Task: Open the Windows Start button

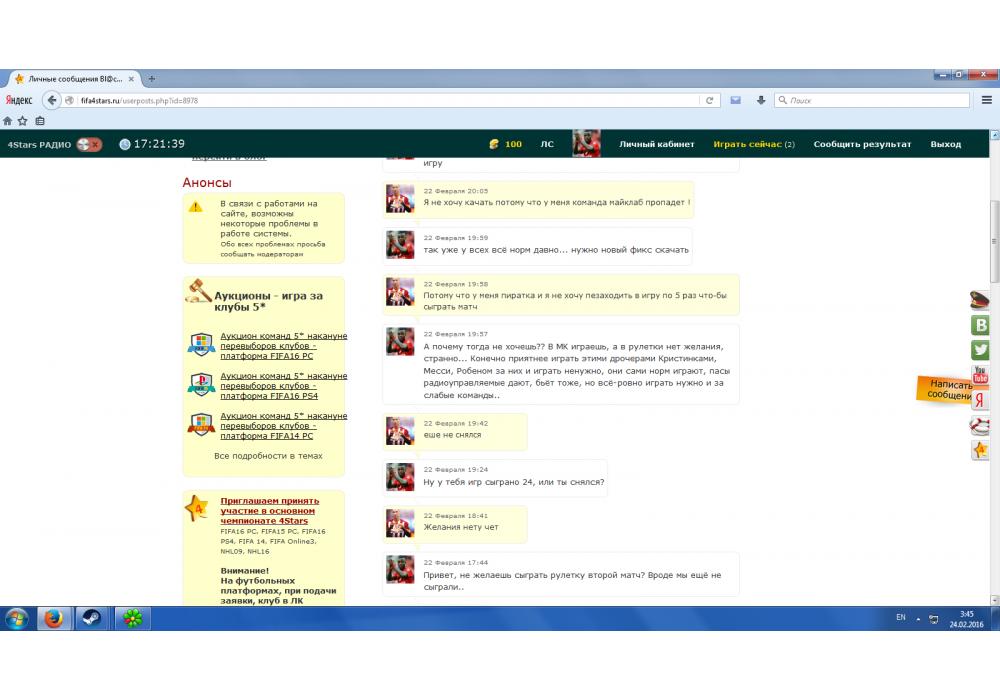Action: (x=17, y=618)
